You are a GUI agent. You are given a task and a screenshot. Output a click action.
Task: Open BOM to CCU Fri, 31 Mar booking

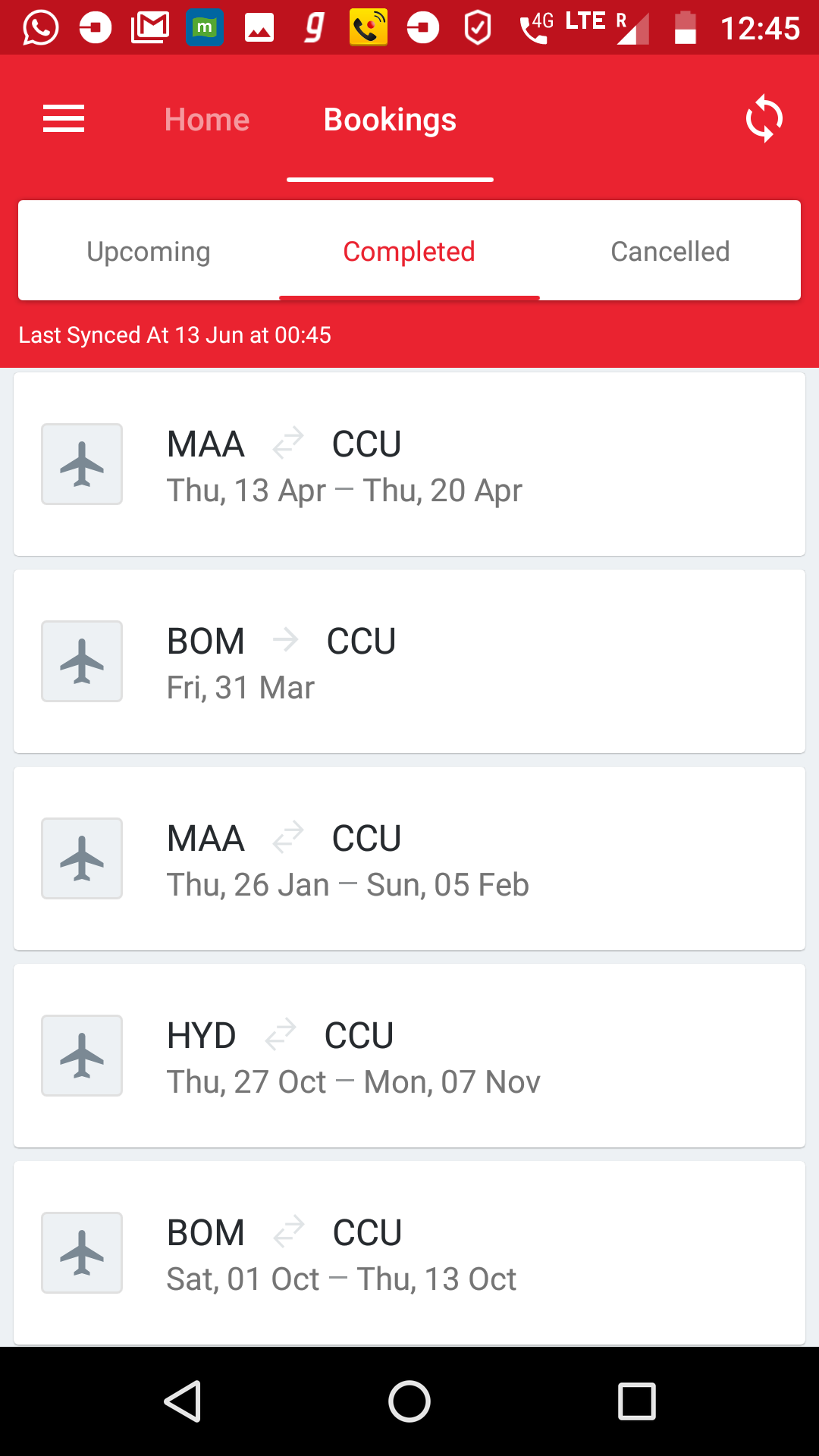coord(409,661)
